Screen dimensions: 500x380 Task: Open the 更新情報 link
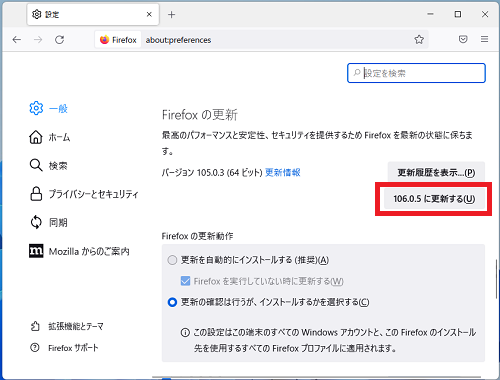(x=283, y=172)
